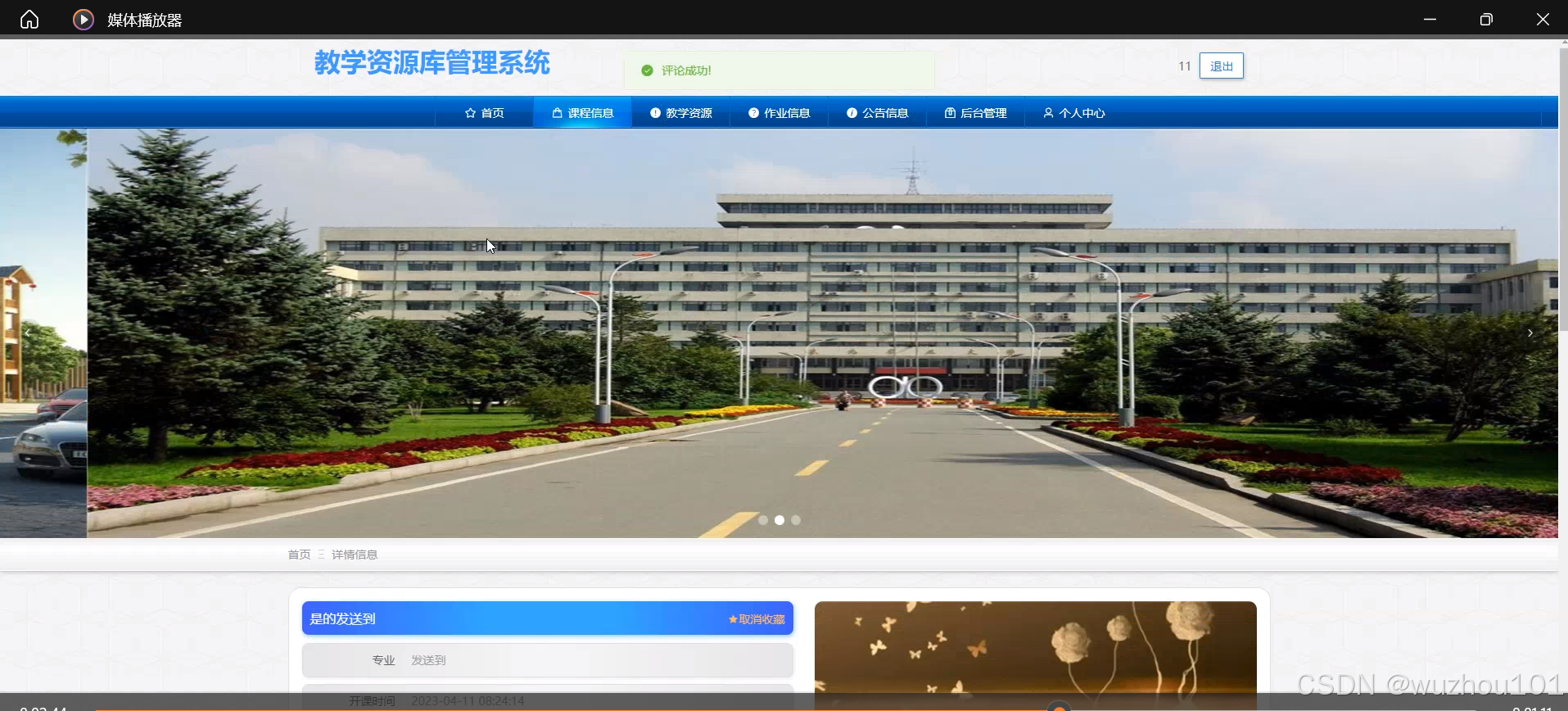Click the 媒体播放器 window title text
1568x711 pixels.
(x=144, y=20)
